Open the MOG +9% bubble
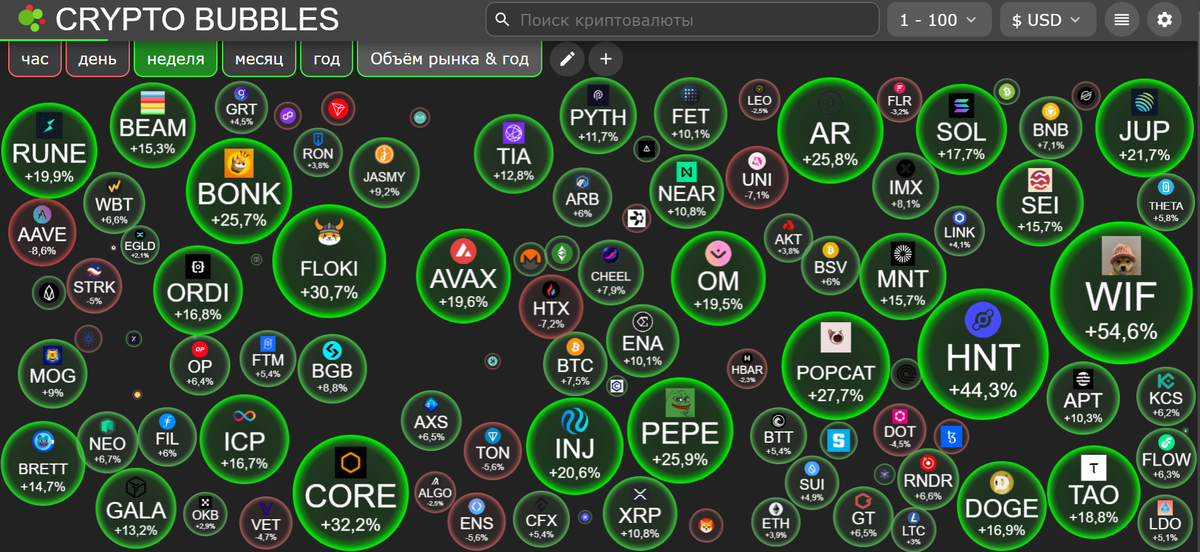Screen dimensions: 1200x552 tap(53, 374)
